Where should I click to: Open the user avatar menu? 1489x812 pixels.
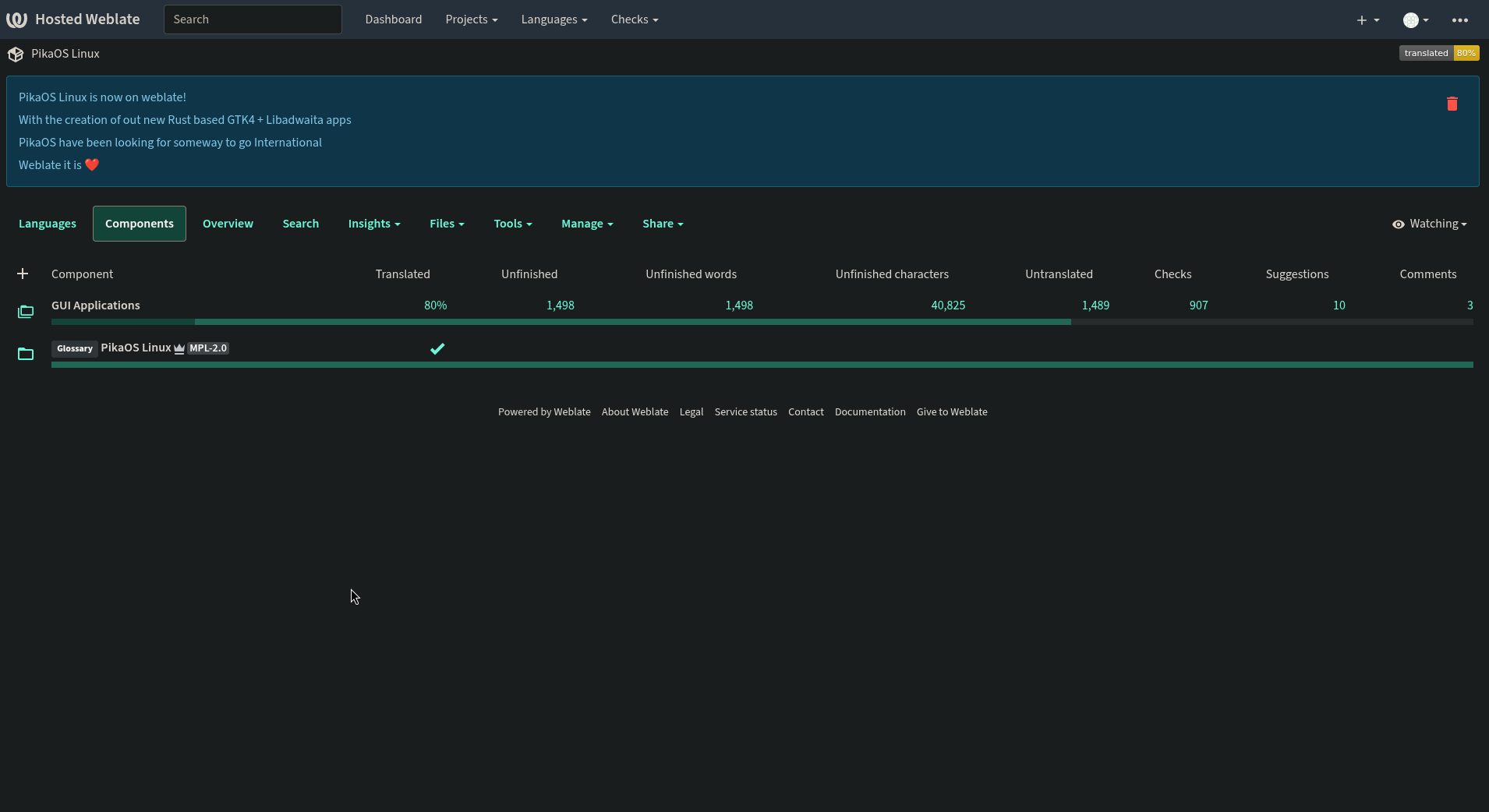coord(1416,20)
